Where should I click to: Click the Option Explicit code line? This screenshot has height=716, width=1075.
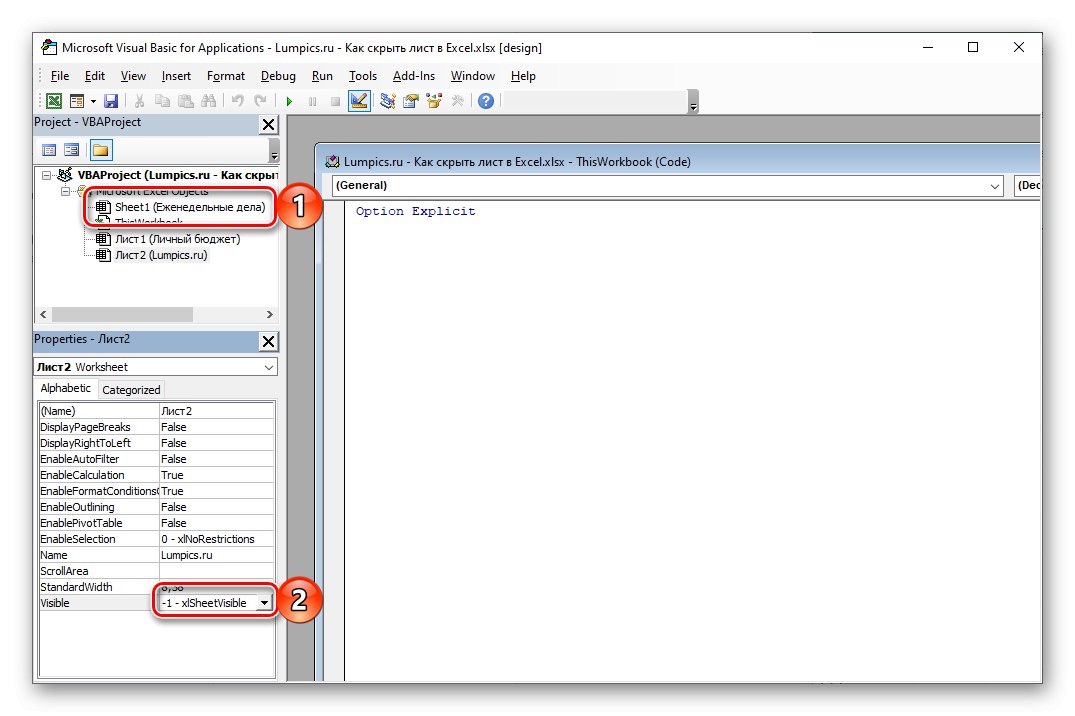415,211
